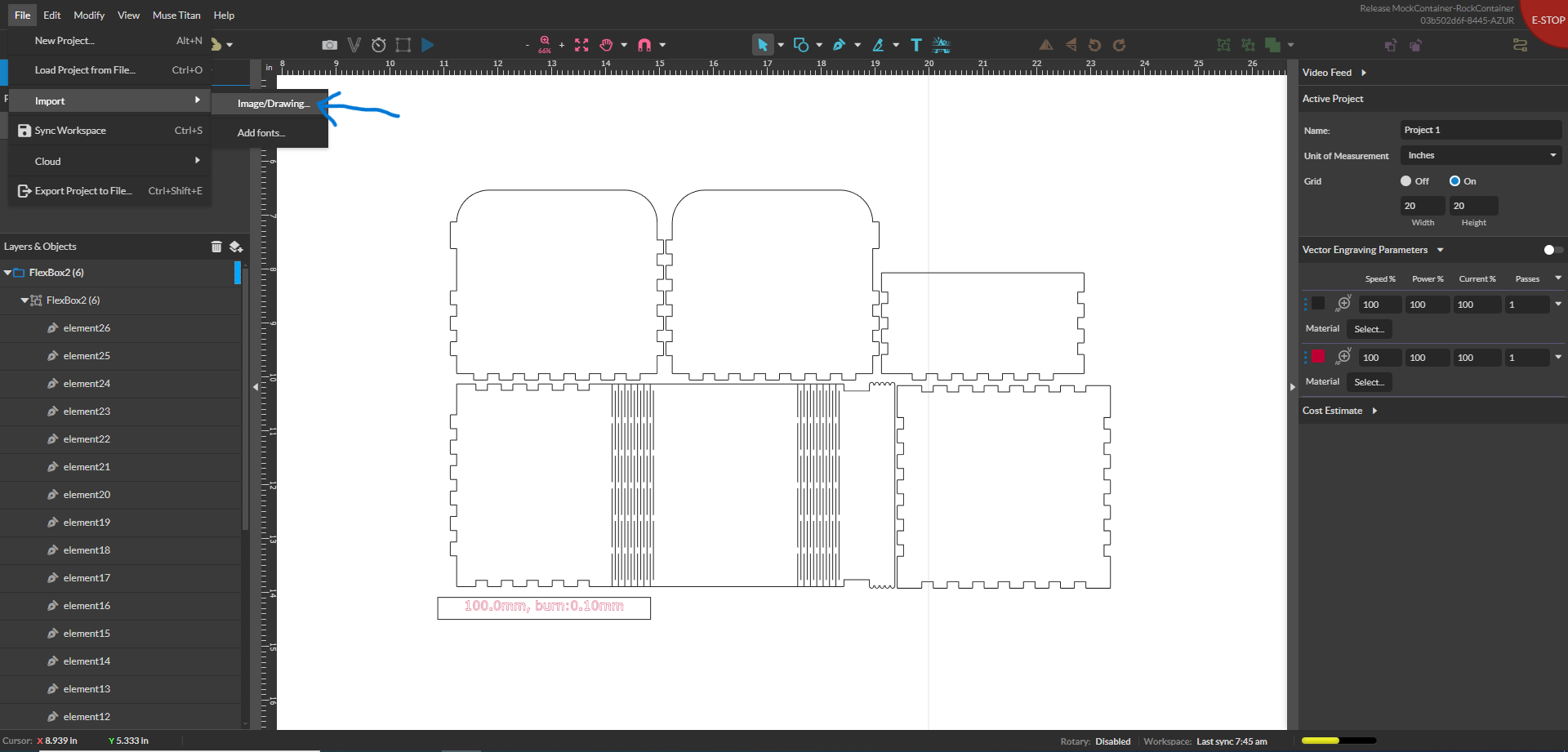Open the black color row dropdown arrow
This screenshot has height=752, width=1568.
1558,304
